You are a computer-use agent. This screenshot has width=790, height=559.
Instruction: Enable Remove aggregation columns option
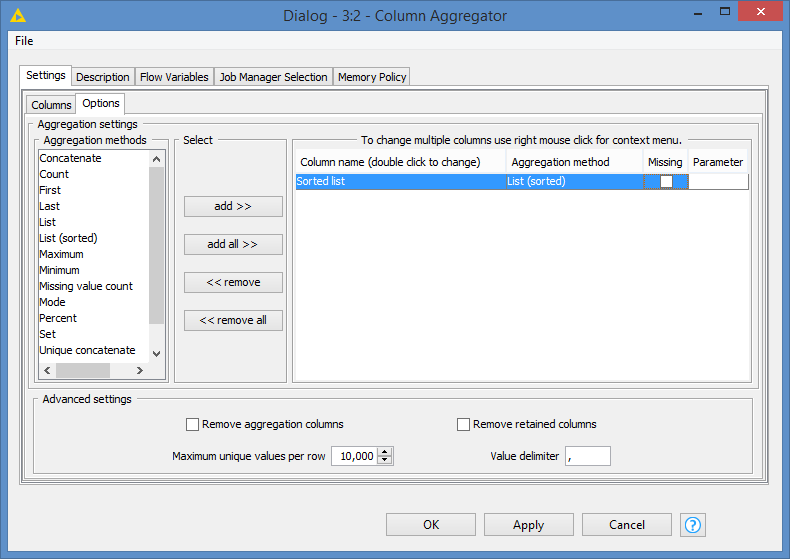[x=193, y=424]
